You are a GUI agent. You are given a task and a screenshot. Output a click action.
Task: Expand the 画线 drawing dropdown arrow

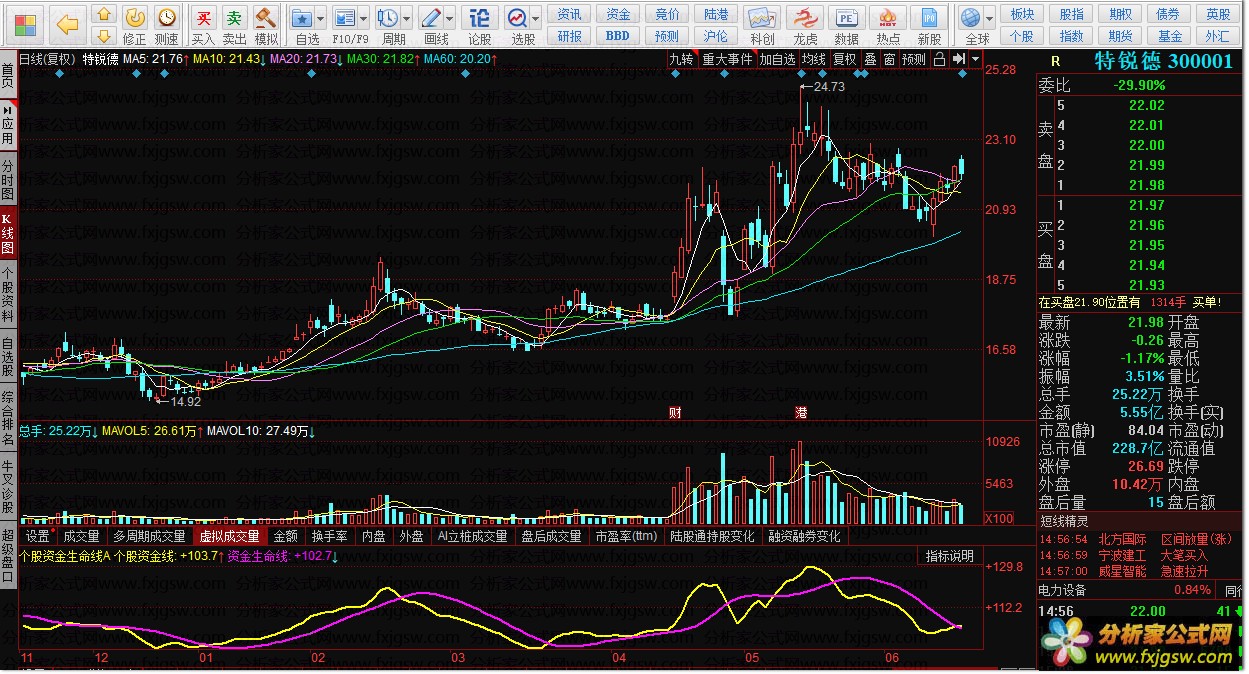click(450, 18)
